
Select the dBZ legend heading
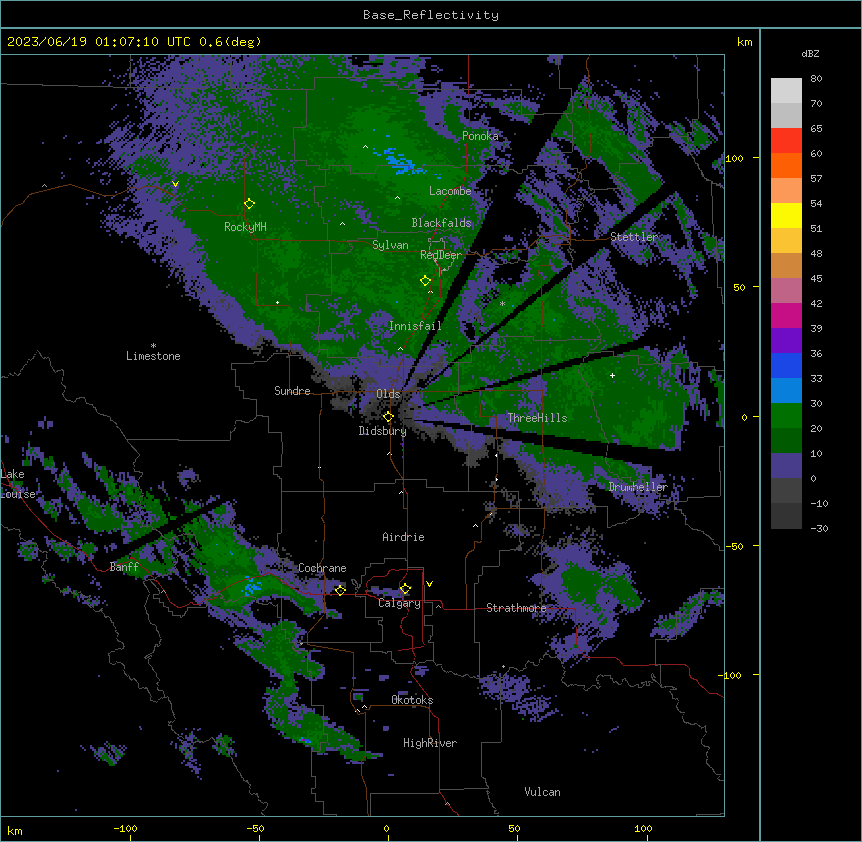click(810, 54)
